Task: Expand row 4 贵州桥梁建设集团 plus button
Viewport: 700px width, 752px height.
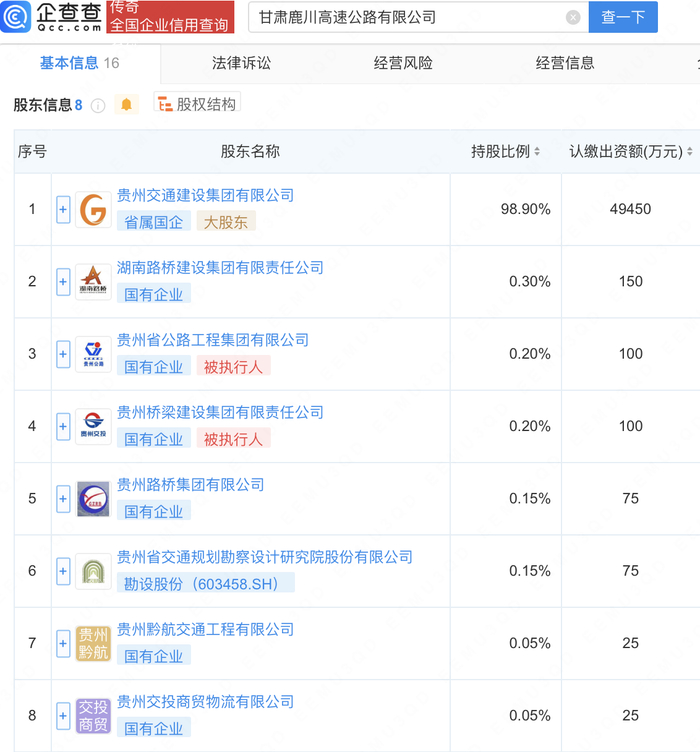Action: pos(63,426)
